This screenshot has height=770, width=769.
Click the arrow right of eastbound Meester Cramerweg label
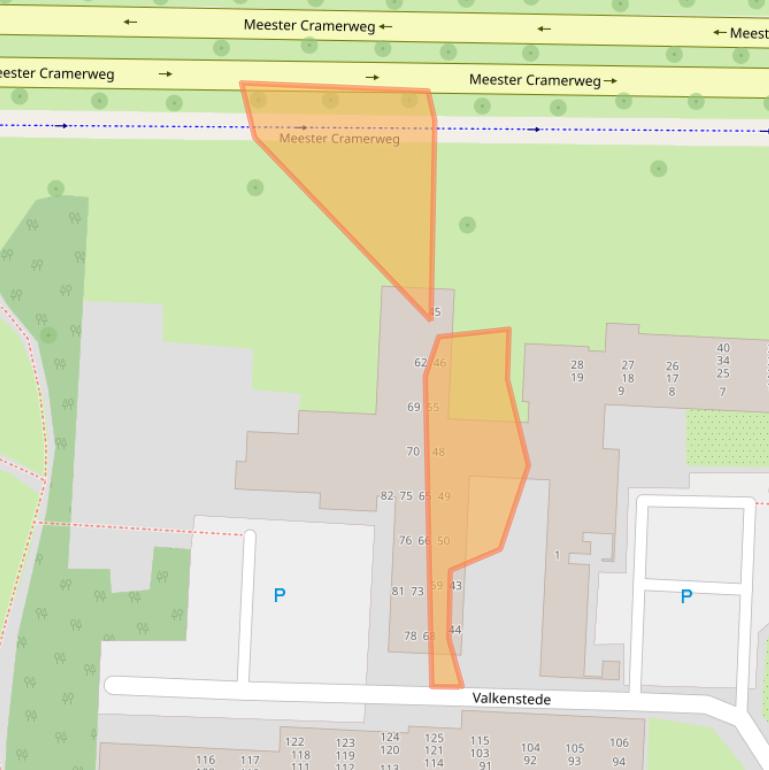611,81
